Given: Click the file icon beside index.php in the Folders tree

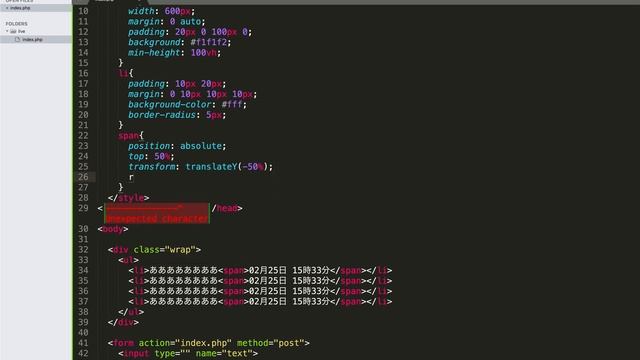Looking at the screenshot, I should click(x=17, y=40).
